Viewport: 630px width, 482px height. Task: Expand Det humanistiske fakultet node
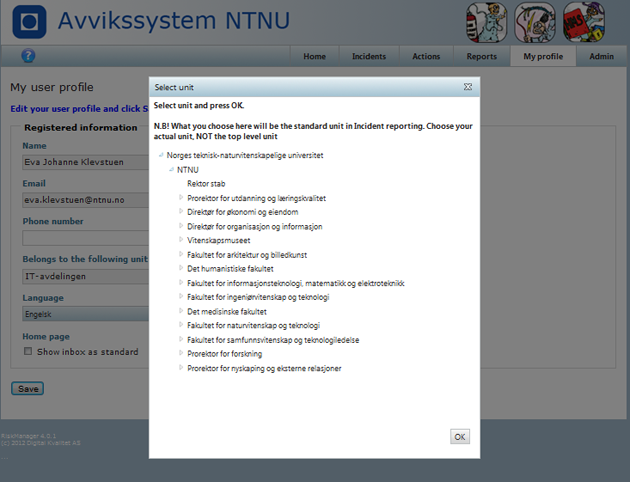pos(181,268)
